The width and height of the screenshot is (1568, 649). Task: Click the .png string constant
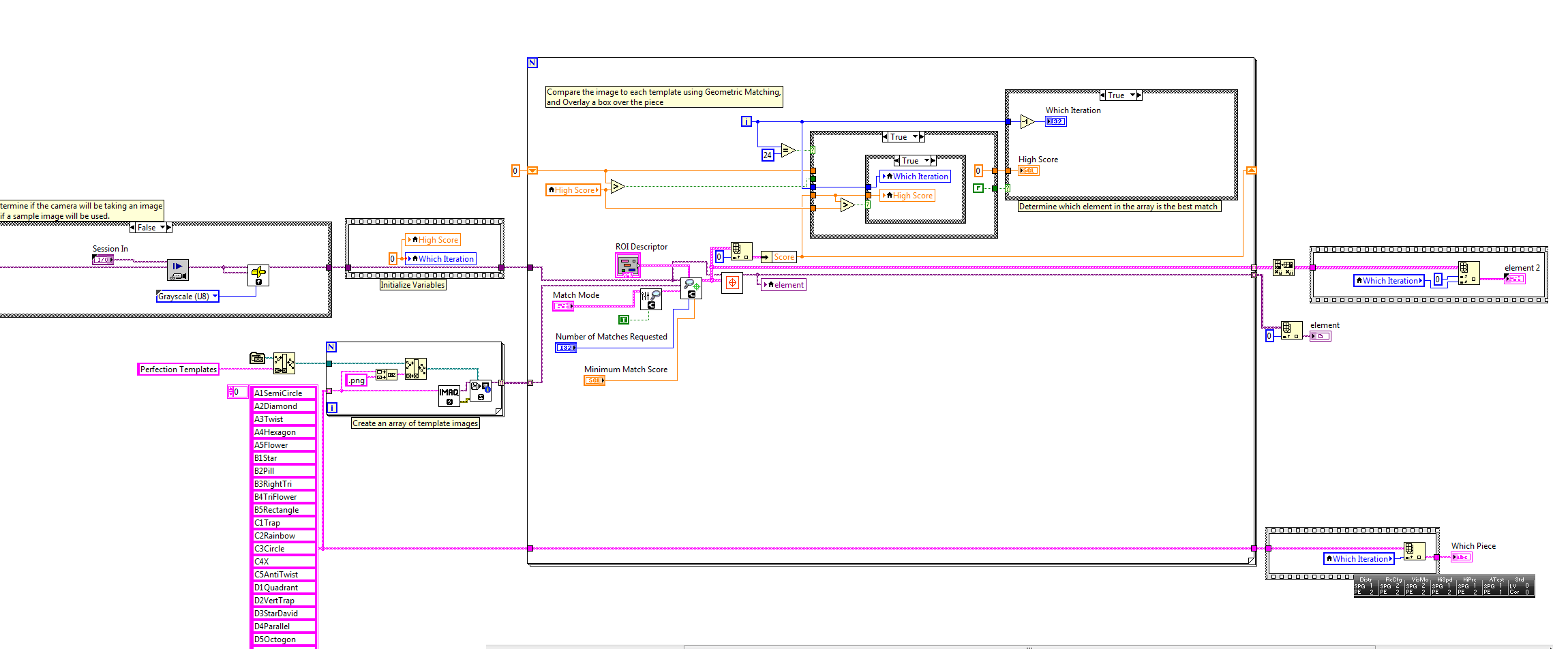[357, 380]
